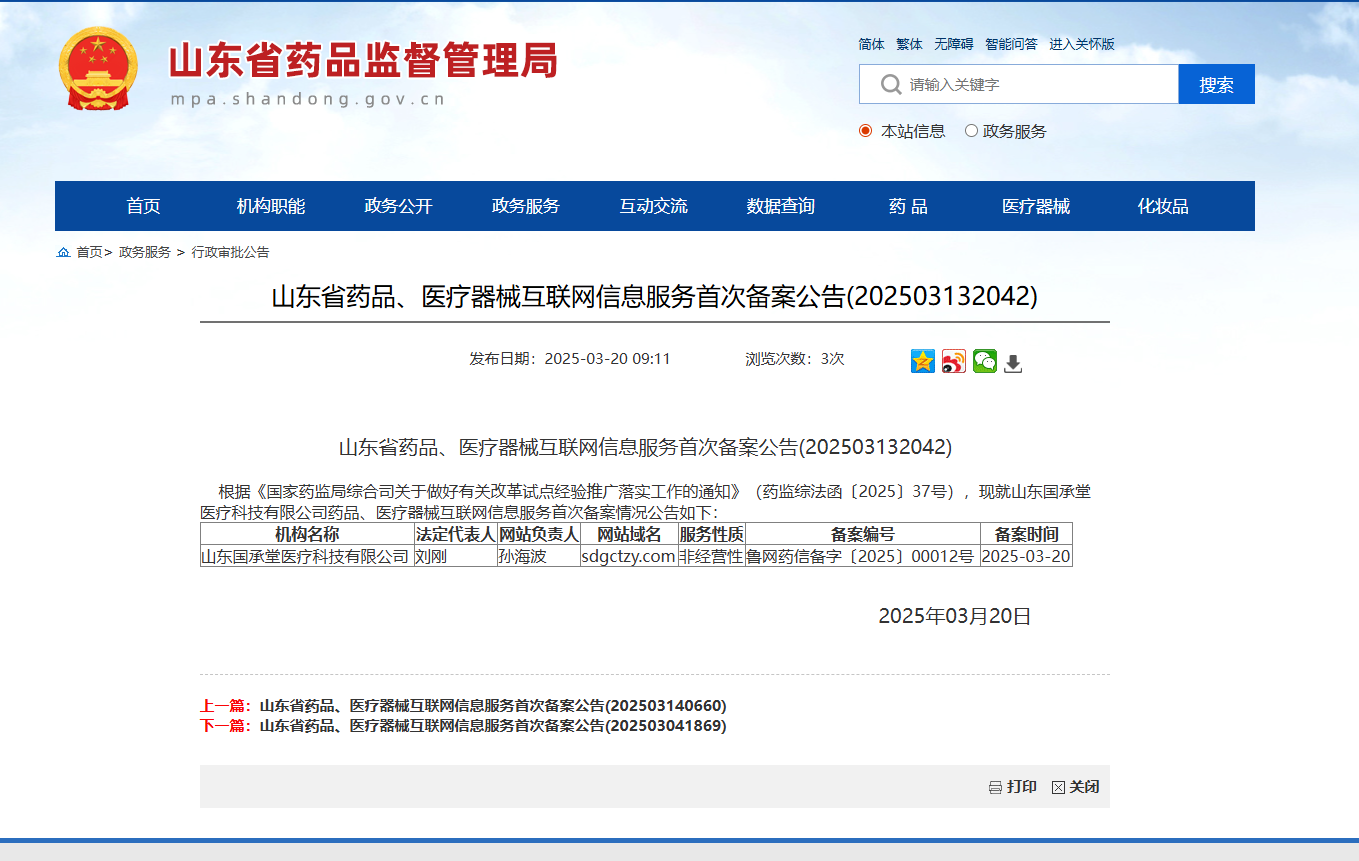
Task: Click the keyword search input field
Action: [1030, 84]
